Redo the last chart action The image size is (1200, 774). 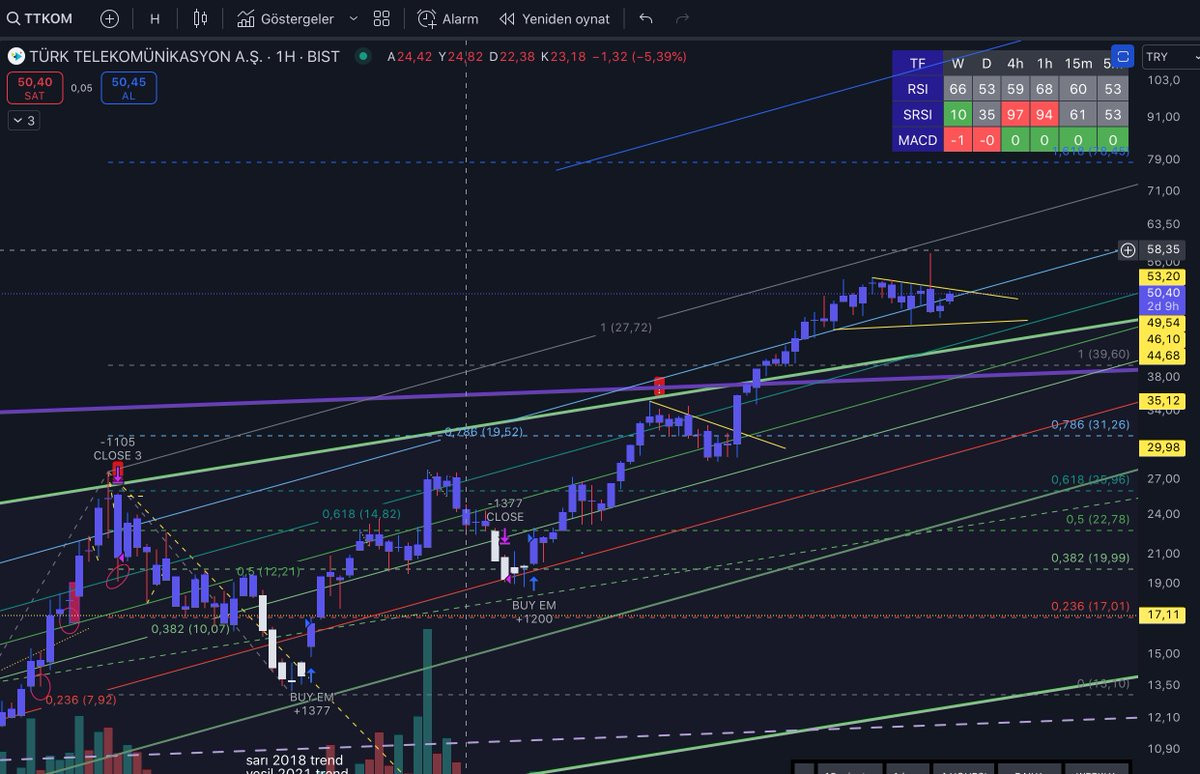pyautogui.click(x=682, y=18)
